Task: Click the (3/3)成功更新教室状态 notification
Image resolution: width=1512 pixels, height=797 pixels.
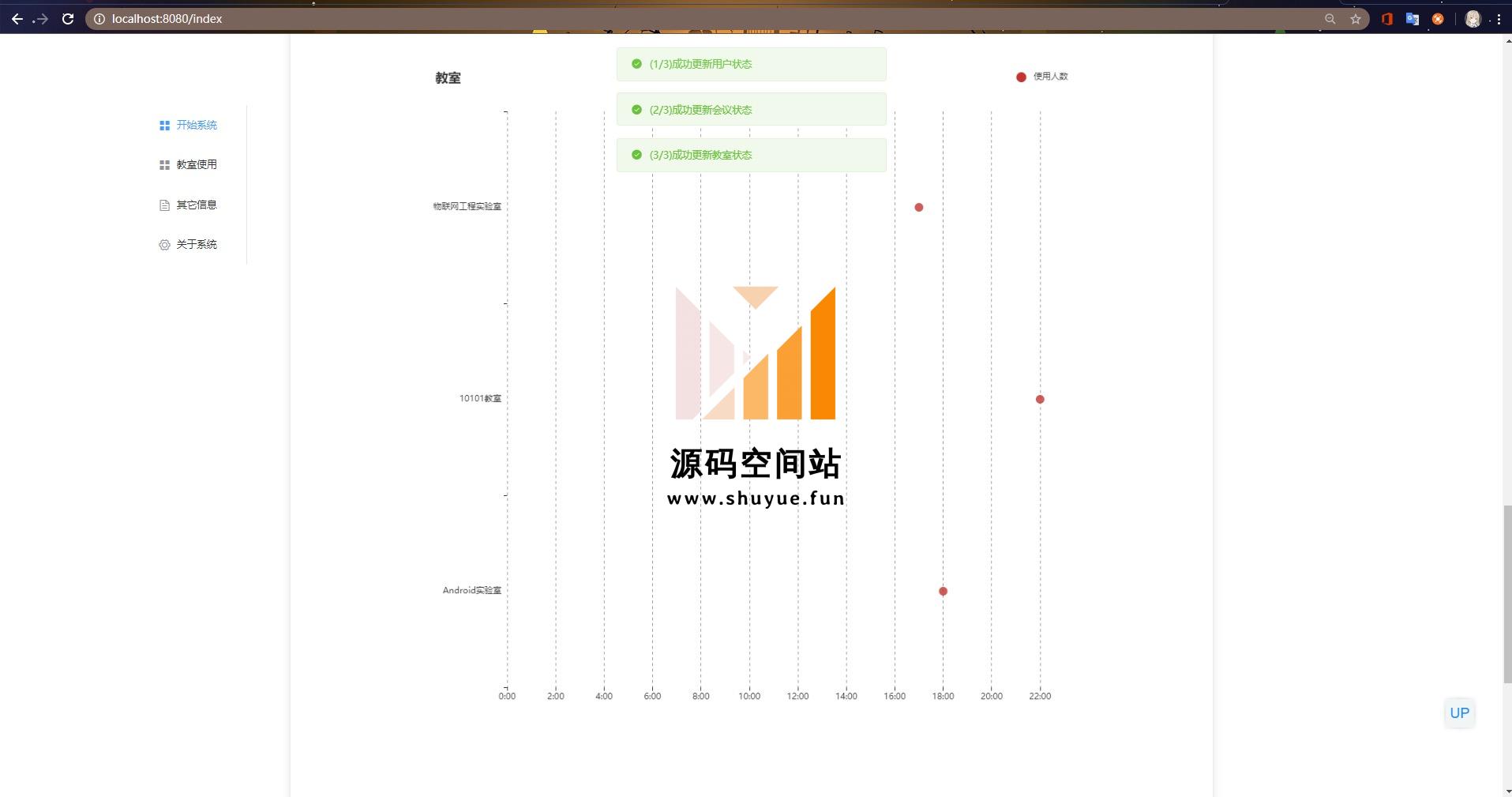Action: coord(751,155)
